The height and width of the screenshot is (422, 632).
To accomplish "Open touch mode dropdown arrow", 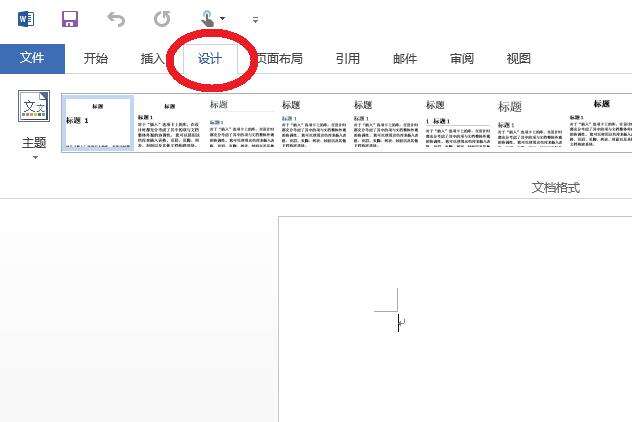I will [222, 19].
